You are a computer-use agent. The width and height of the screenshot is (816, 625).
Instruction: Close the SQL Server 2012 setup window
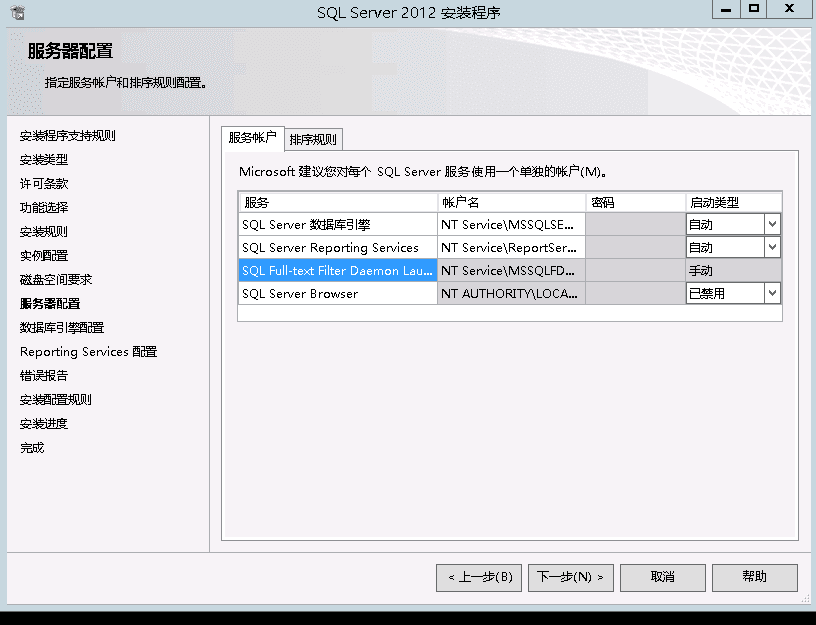click(x=789, y=9)
